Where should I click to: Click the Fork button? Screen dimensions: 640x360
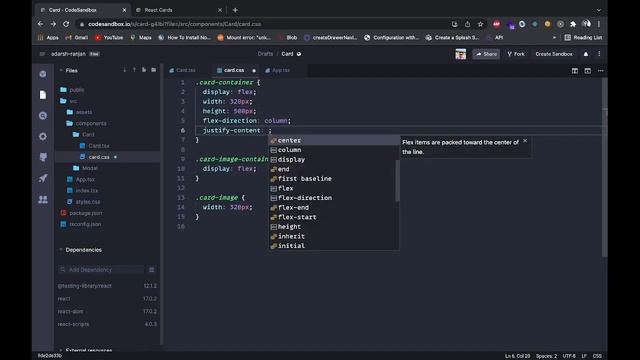(x=516, y=54)
